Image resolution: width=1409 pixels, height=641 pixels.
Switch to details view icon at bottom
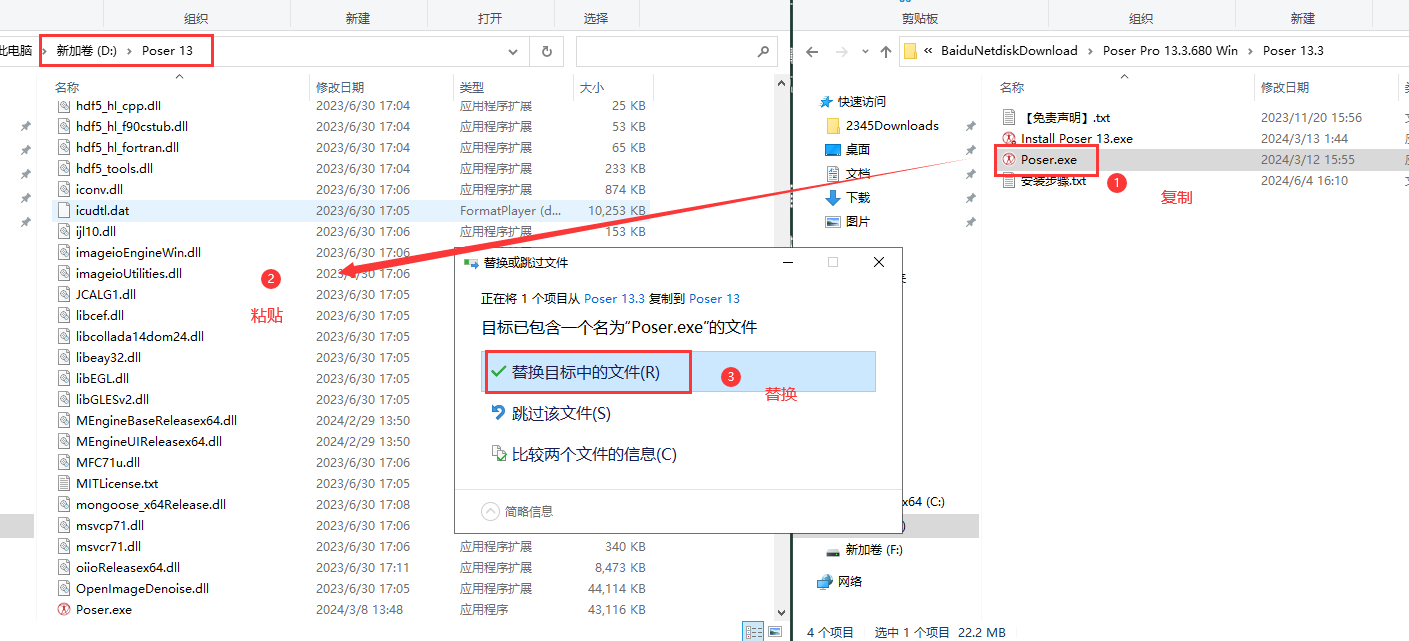(x=753, y=631)
